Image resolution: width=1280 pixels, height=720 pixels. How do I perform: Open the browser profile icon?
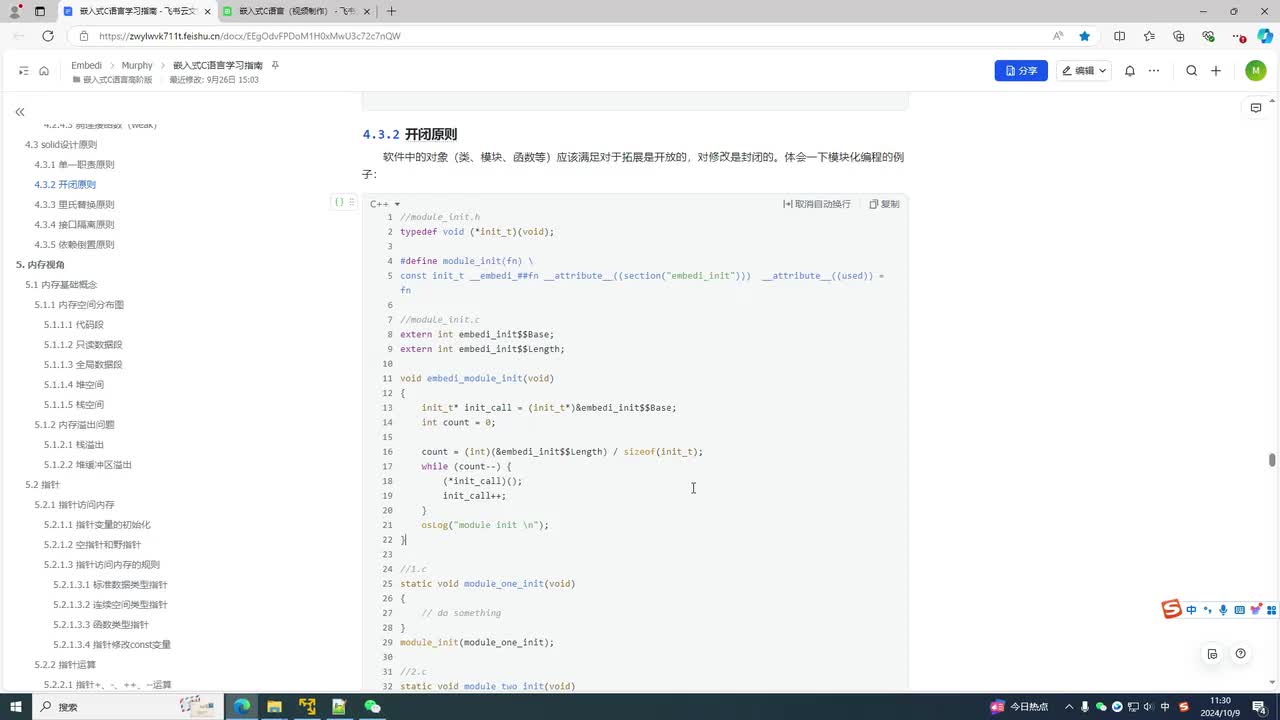tap(15, 11)
